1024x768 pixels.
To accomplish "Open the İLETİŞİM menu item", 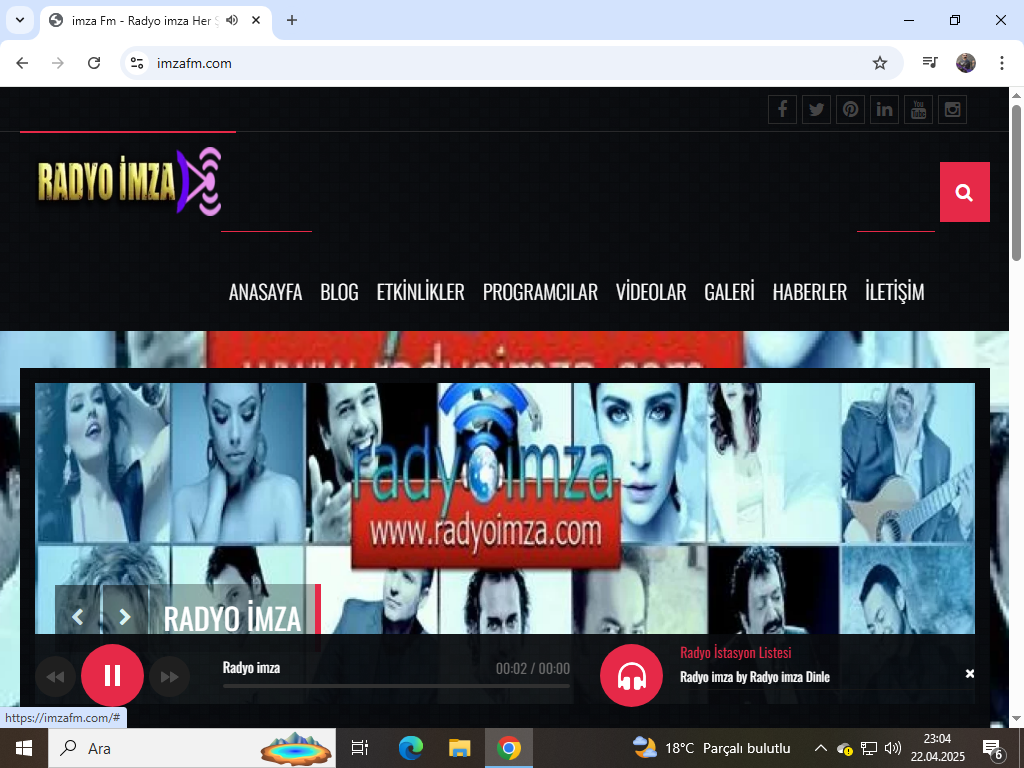I will pyautogui.click(x=895, y=292).
